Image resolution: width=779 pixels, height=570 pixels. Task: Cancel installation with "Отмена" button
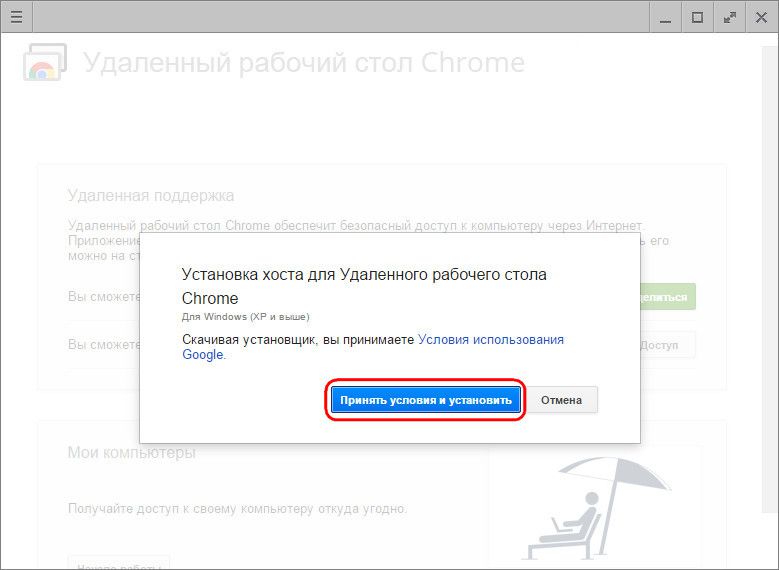pyautogui.click(x=561, y=400)
